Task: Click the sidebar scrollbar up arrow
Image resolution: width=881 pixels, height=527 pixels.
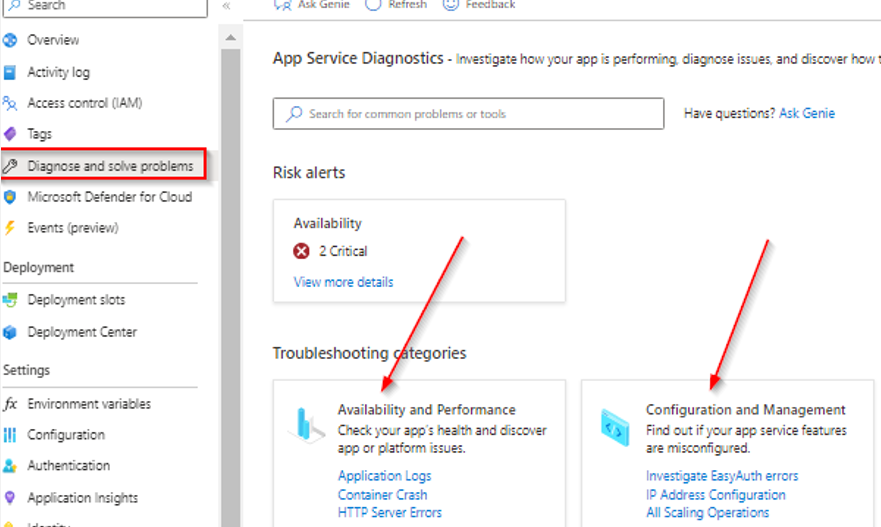Action: [230, 38]
